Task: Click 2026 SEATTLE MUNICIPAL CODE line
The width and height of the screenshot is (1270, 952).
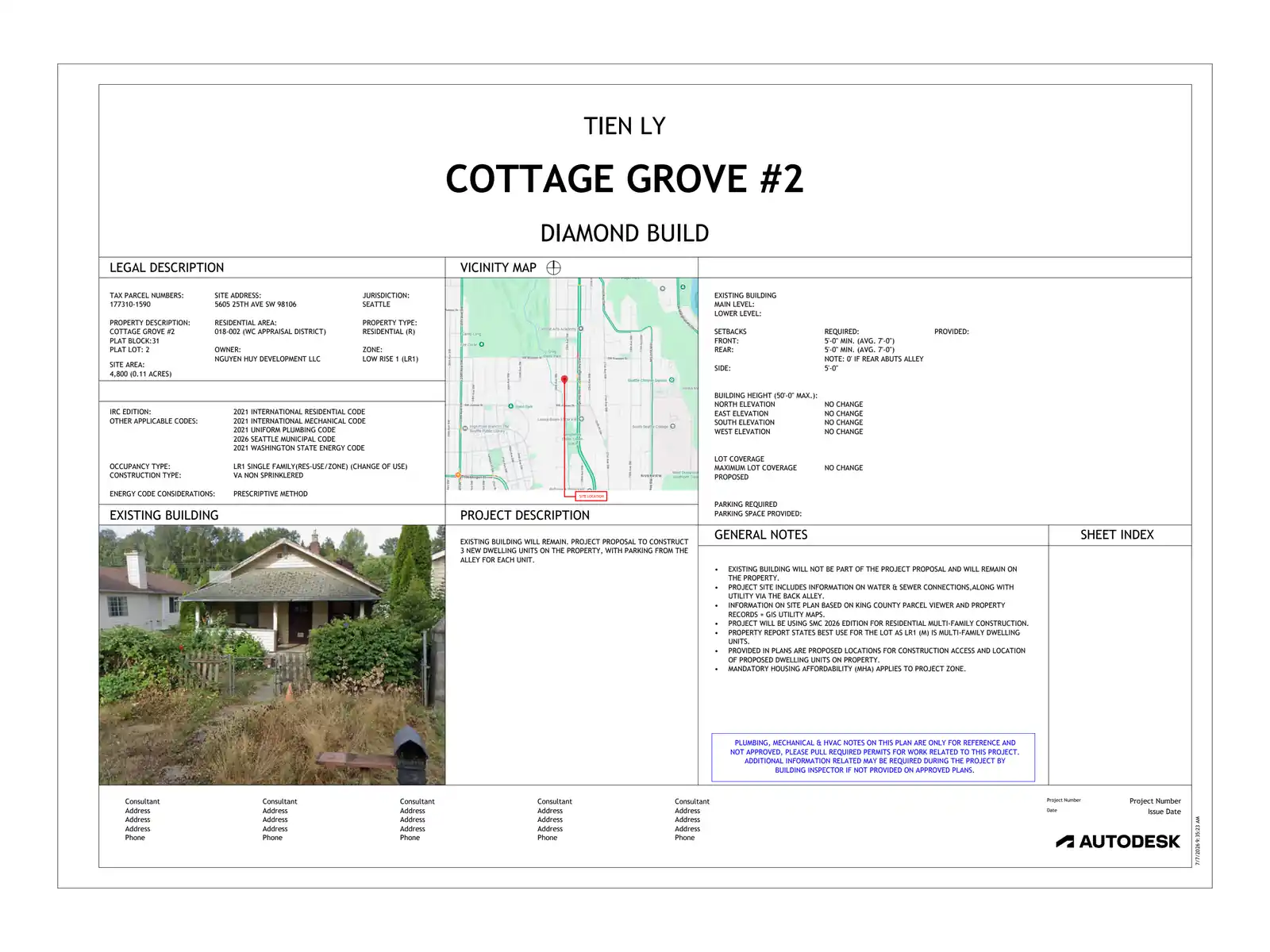Action: point(284,440)
